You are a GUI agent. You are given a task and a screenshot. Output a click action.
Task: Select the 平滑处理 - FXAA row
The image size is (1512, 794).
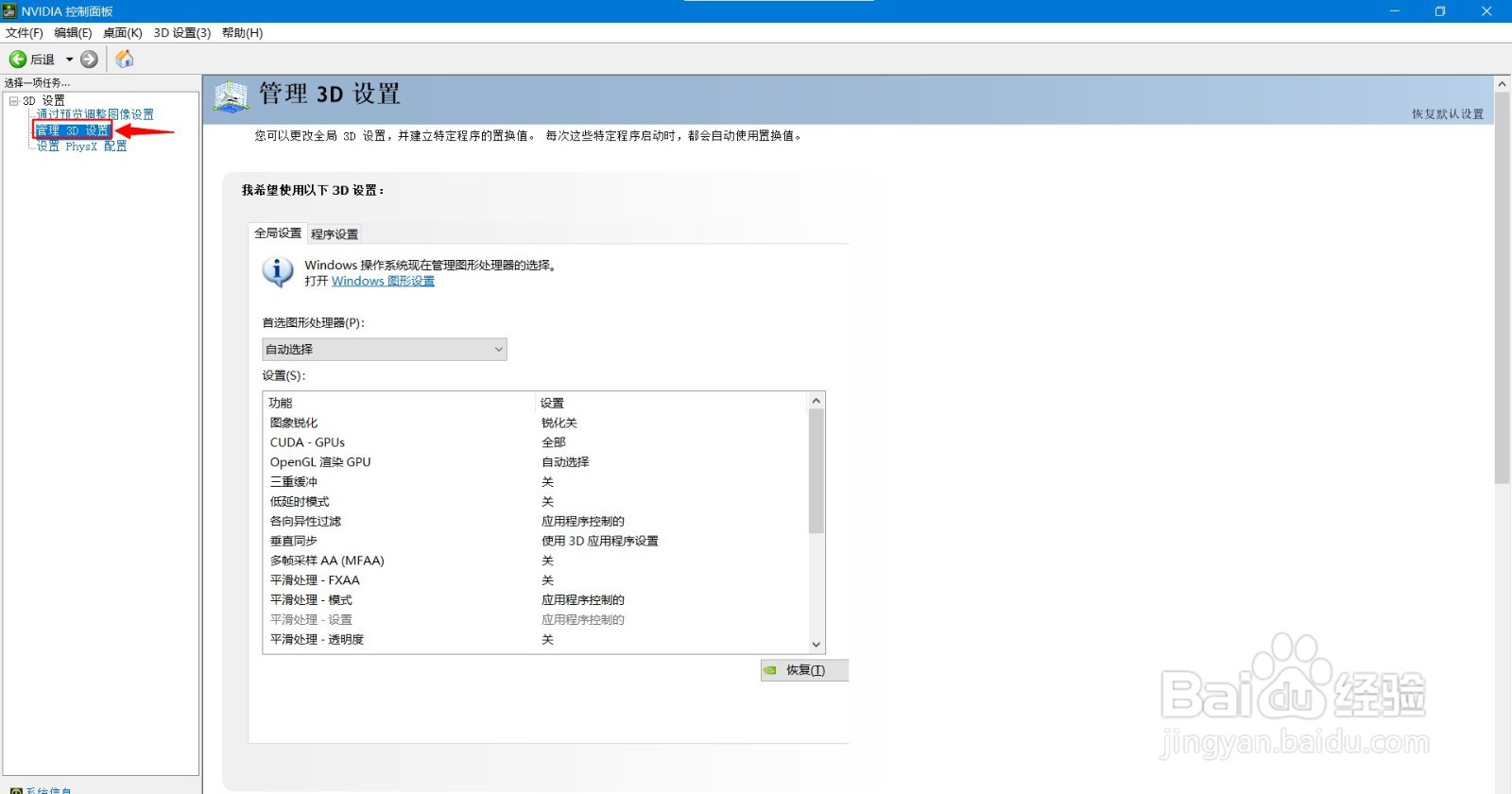[536, 581]
